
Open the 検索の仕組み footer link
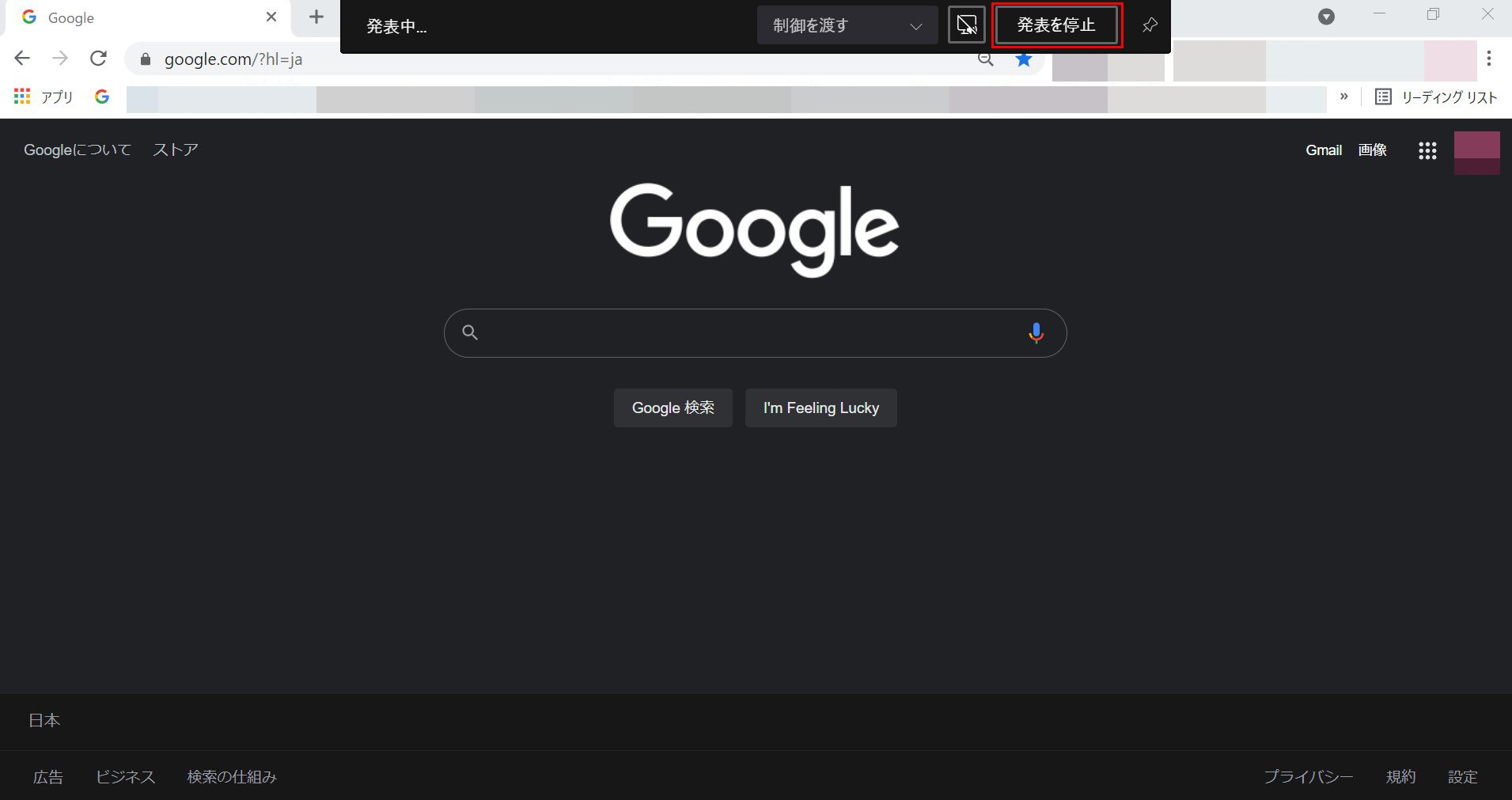click(x=232, y=777)
